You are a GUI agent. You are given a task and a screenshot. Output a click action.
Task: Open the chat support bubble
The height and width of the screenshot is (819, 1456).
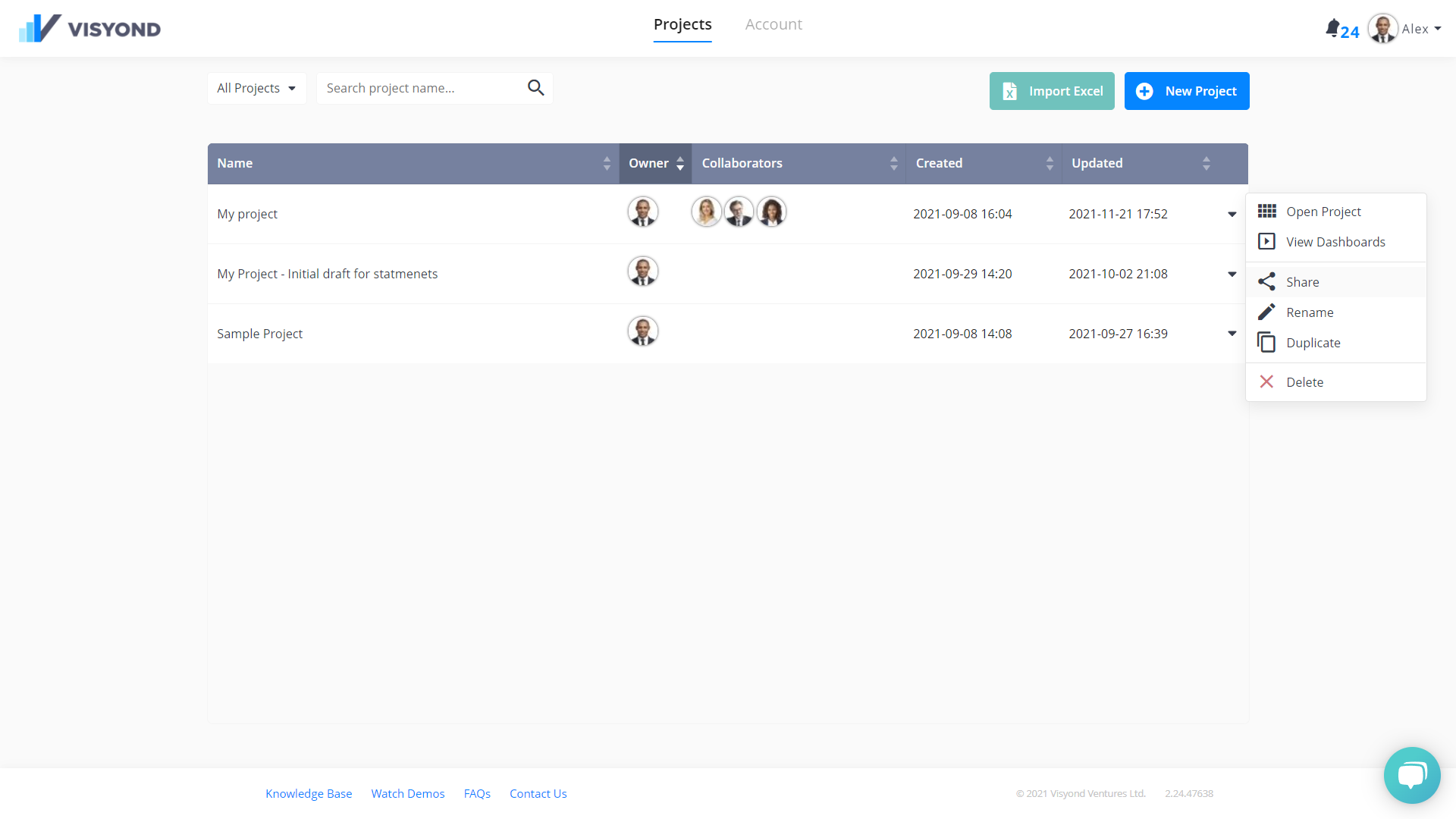point(1412,775)
